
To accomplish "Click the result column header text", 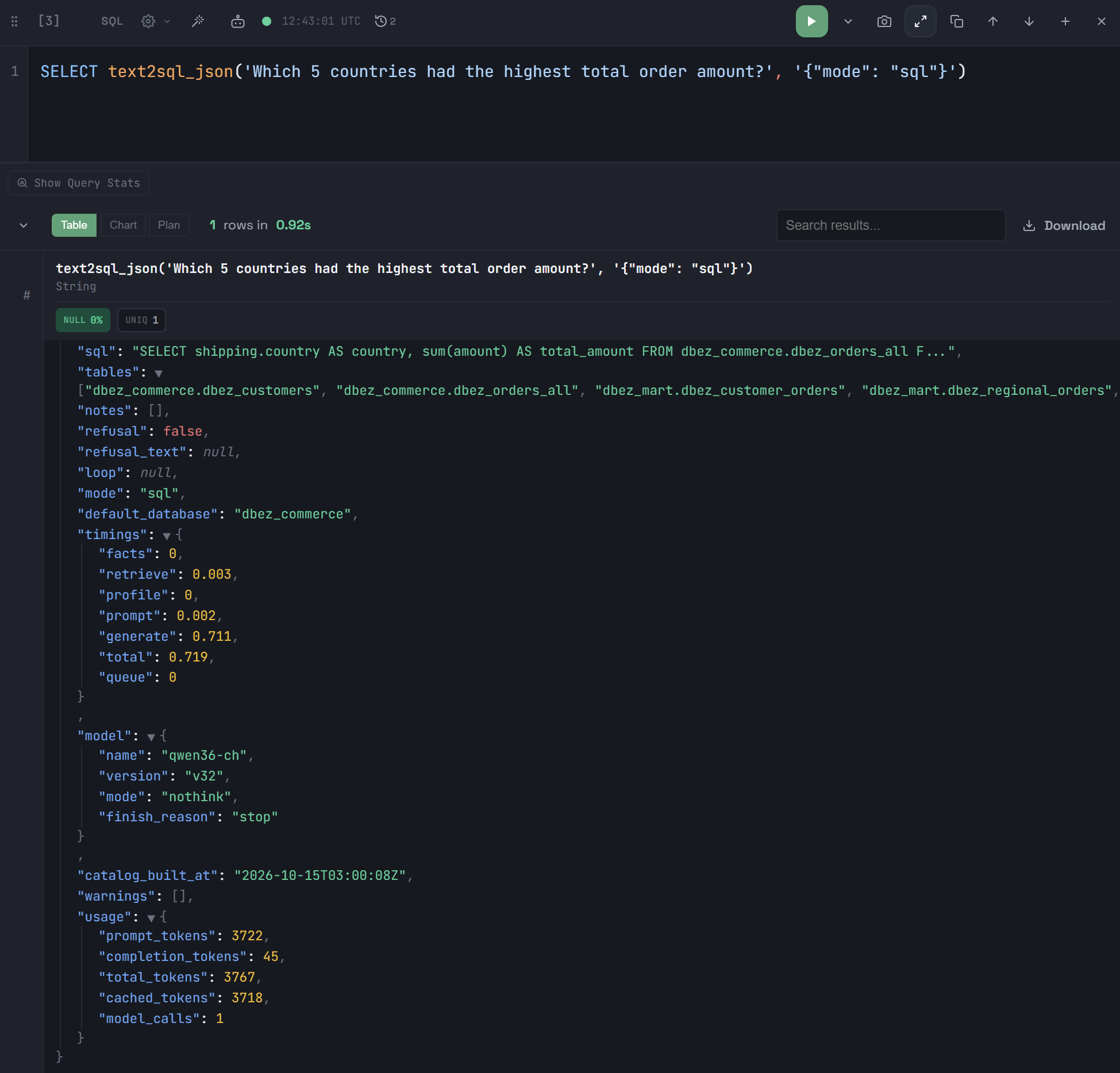I will point(404,268).
